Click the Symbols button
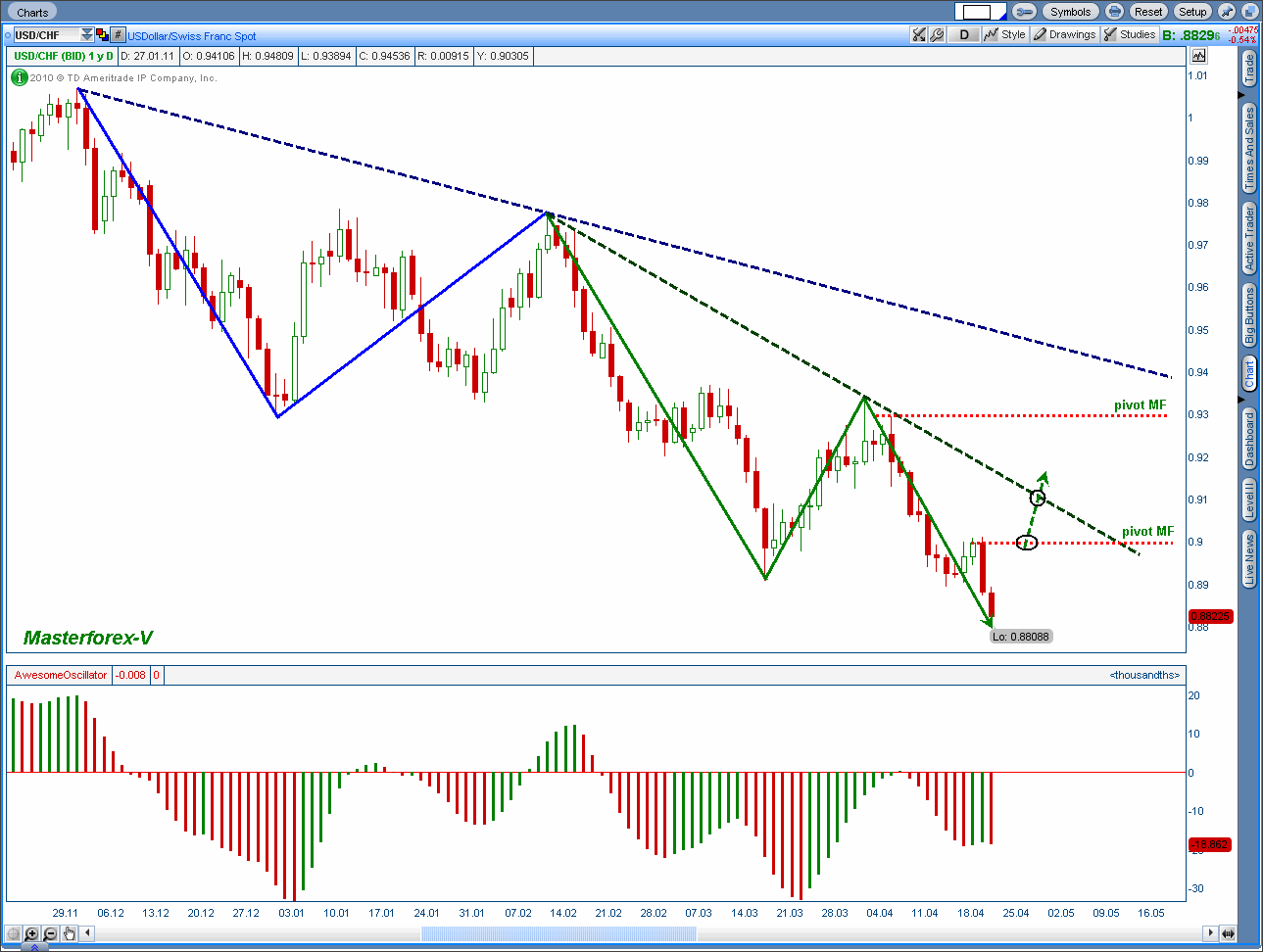Image resolution: width=1263 pixels, height=952 pixels. tap(1070, 12)
